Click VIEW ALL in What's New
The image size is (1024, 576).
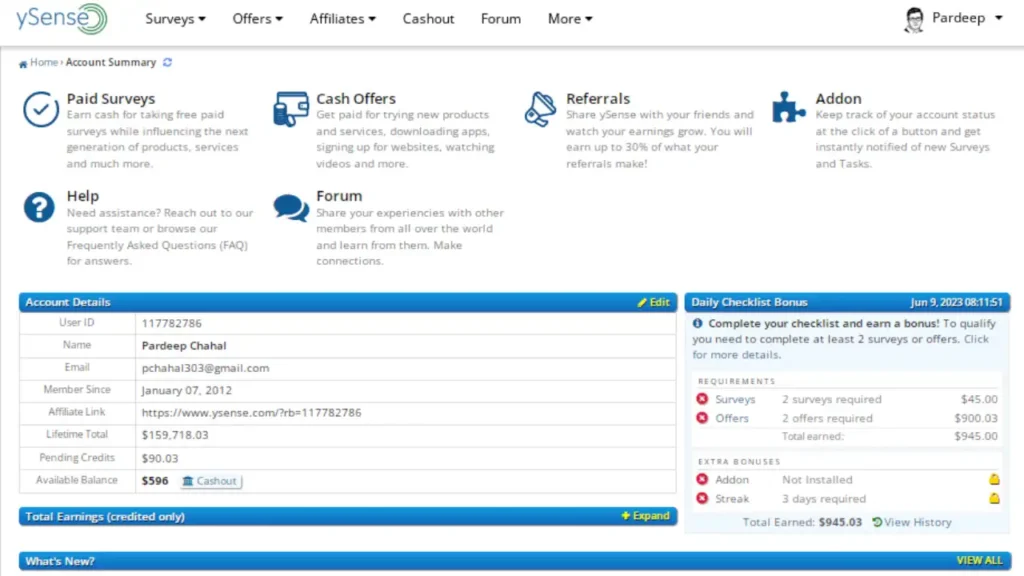(979, 561)
